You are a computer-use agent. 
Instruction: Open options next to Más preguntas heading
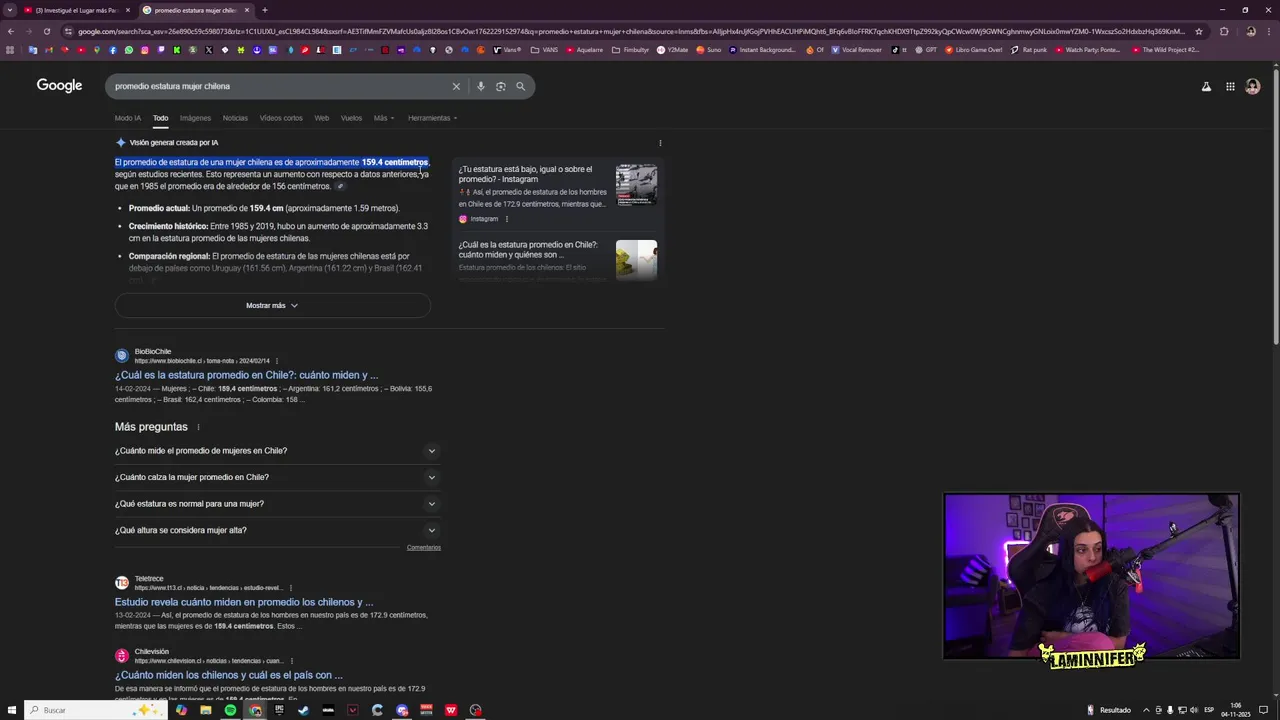[198, 427]
